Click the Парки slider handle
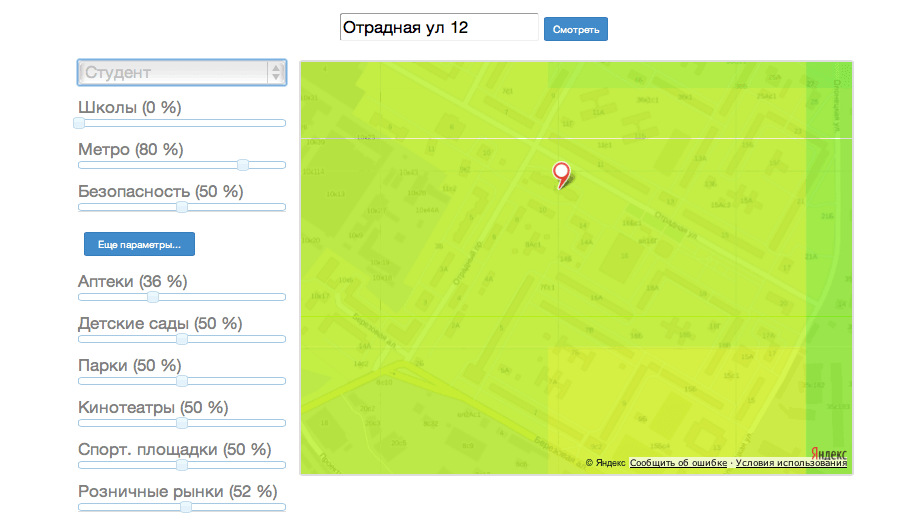The height and width of the screenshot is (527, 908). pos(182,381)
